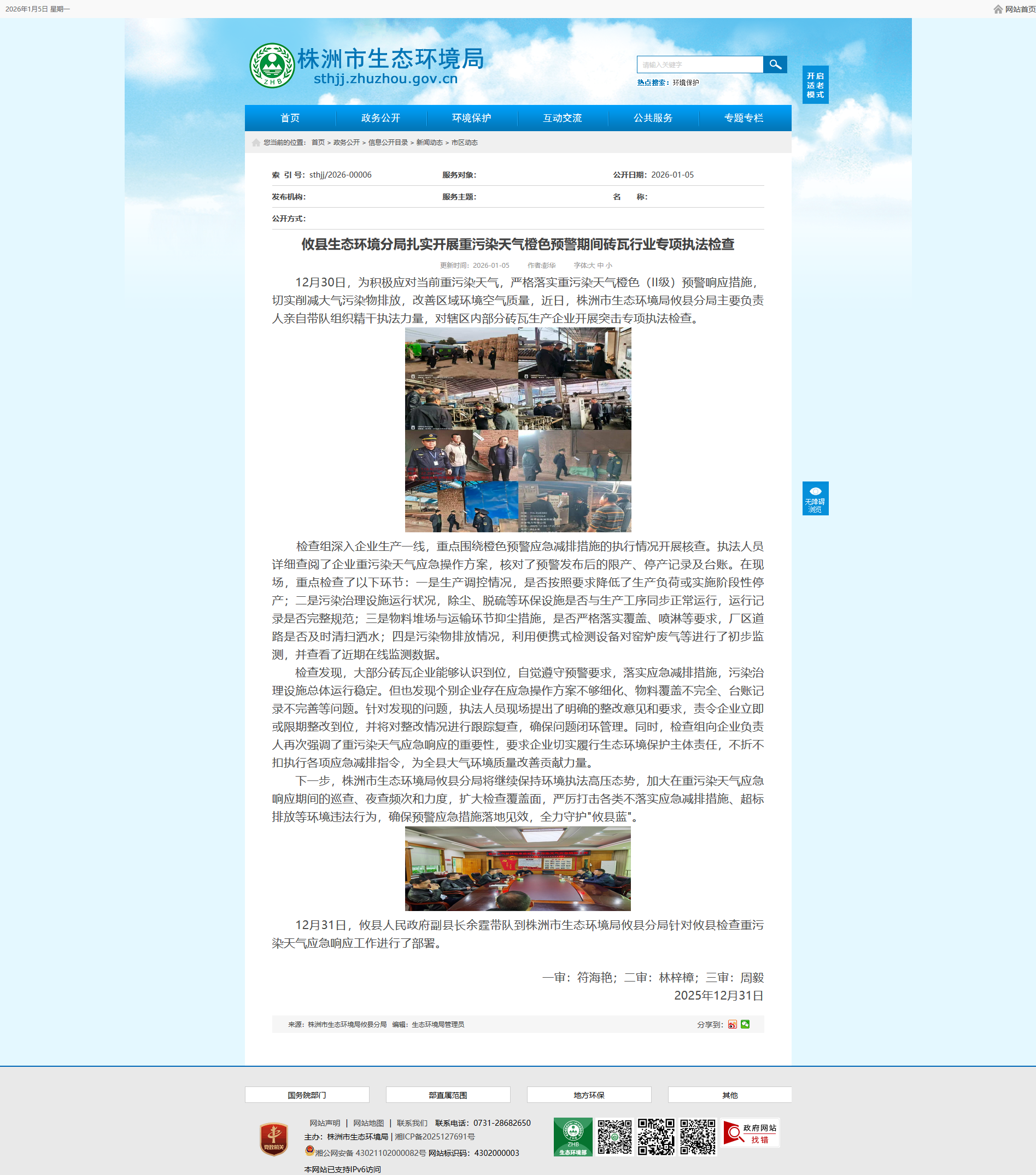This screenshot has height=1175, width=1036.
Task: Click the Weibo share icon
Action: (x=732, y=1024)
